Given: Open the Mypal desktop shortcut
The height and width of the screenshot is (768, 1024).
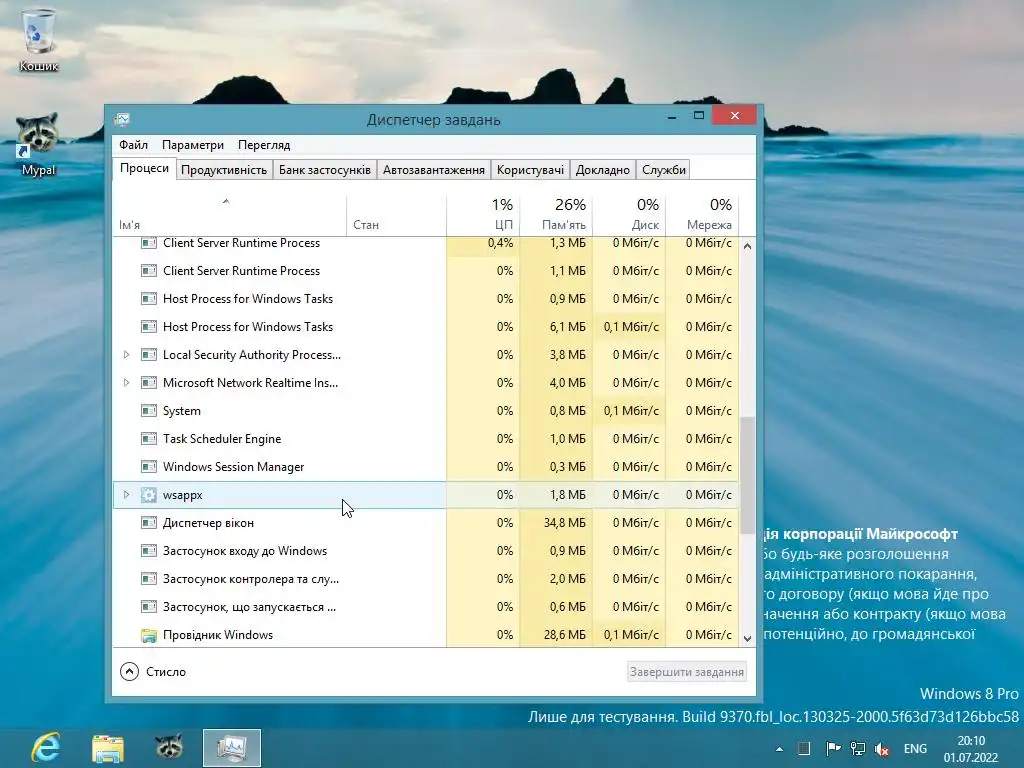Looking at the screenshot, I should [x=38, y=145].
